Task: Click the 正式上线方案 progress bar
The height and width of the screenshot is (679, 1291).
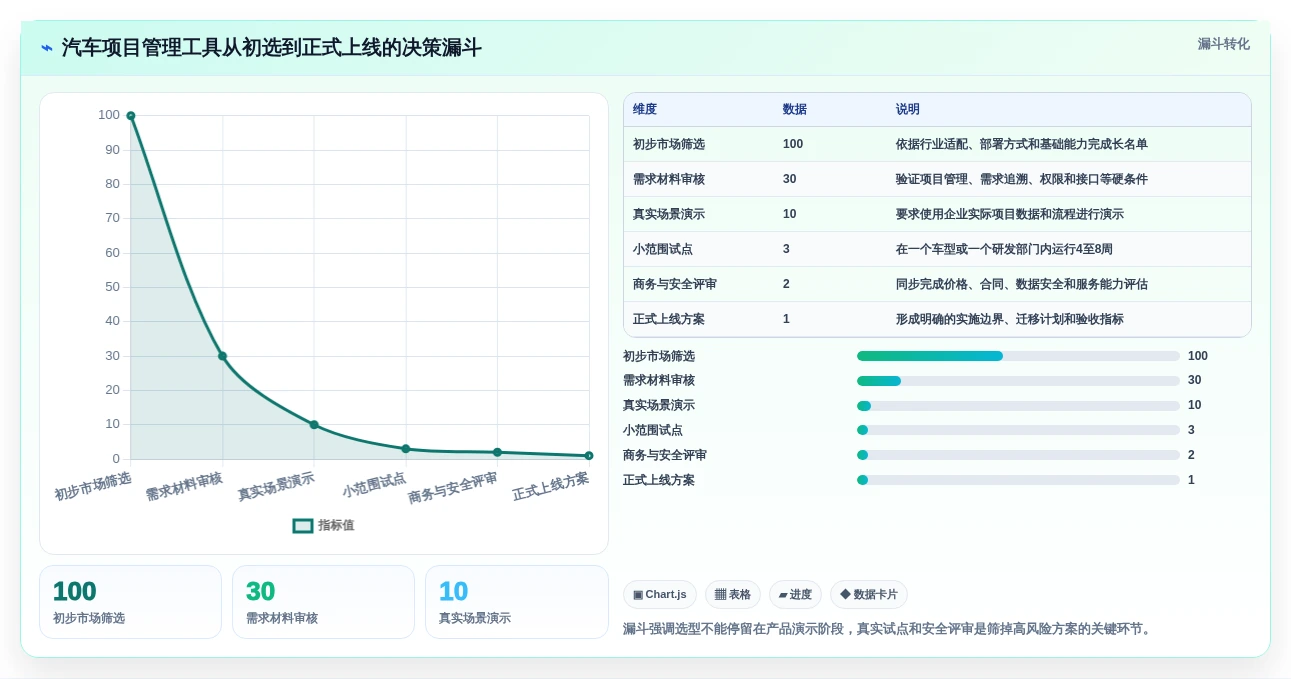Action: coord(1018,480)
